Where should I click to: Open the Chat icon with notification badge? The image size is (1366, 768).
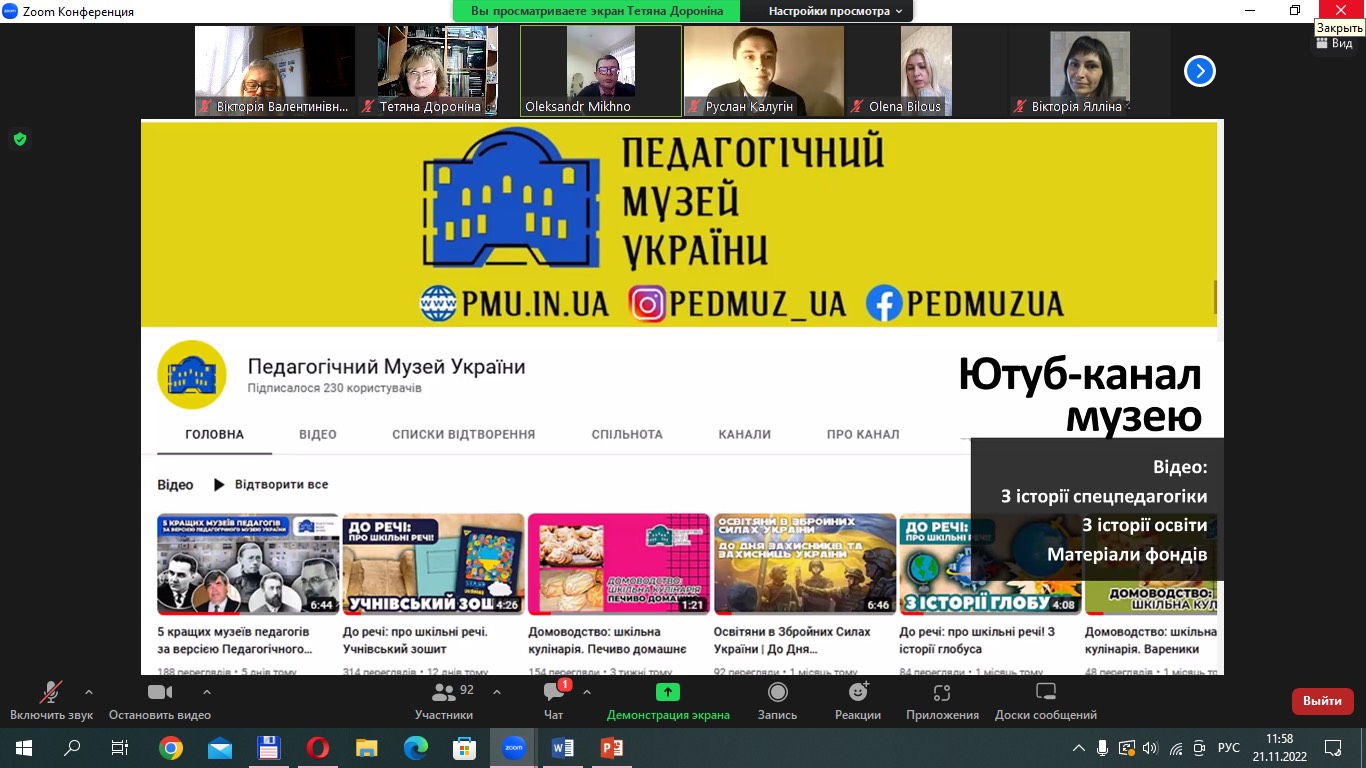[x=553, y=693]
